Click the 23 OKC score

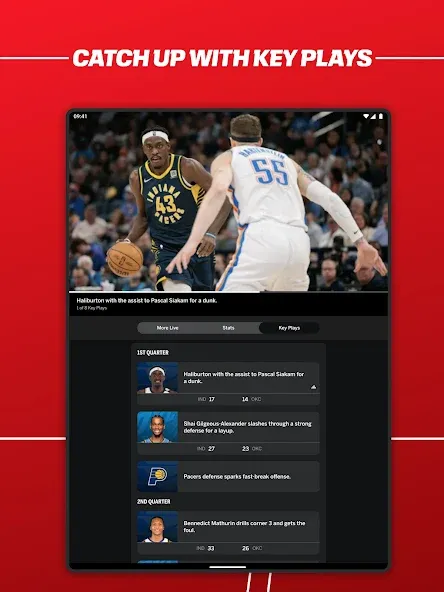(252, 449)
